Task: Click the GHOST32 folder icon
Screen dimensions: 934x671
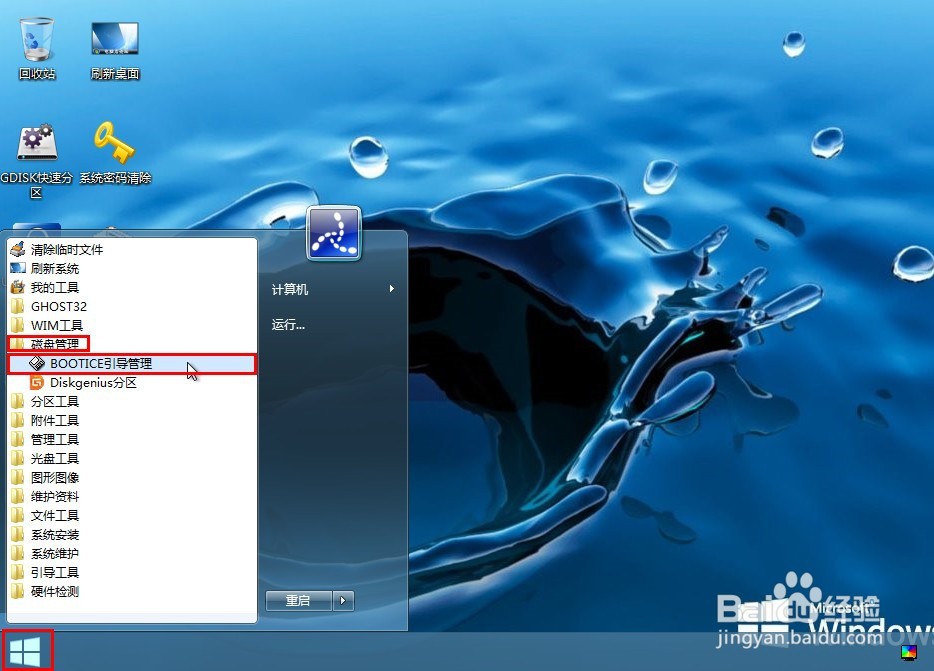Action: [18, 306]
